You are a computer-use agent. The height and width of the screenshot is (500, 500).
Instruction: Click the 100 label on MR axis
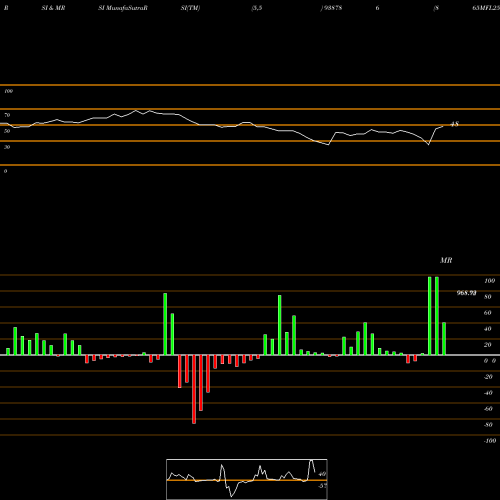click(x=489, y=281)
